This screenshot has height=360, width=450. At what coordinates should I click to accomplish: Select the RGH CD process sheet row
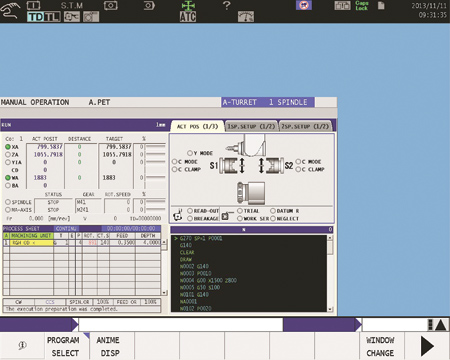coord(82,243)
